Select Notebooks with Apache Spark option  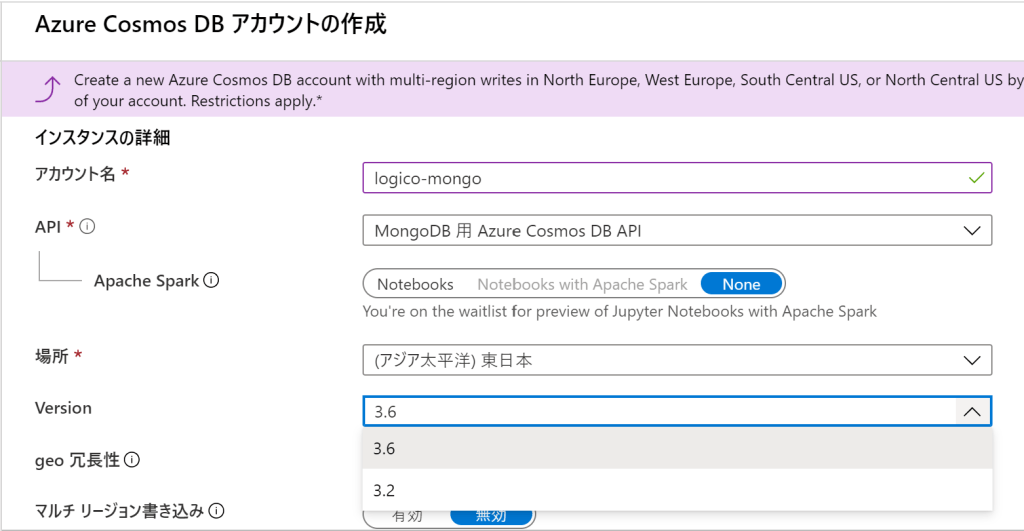[583, 284]
